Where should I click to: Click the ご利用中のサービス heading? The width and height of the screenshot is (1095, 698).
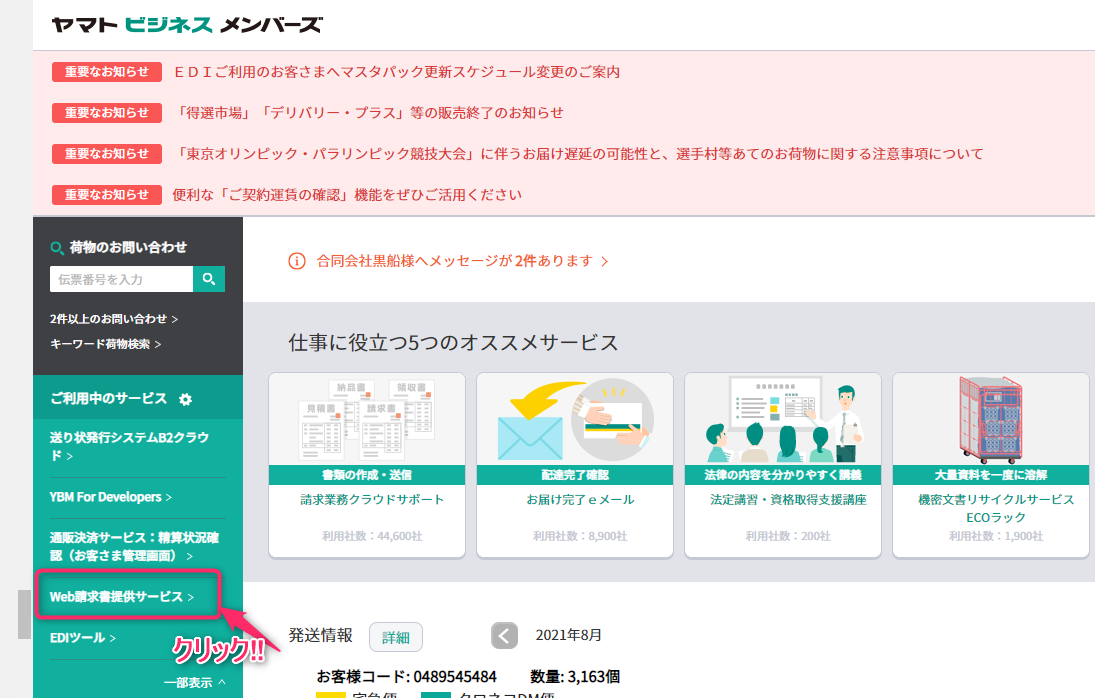coord(108,399)
